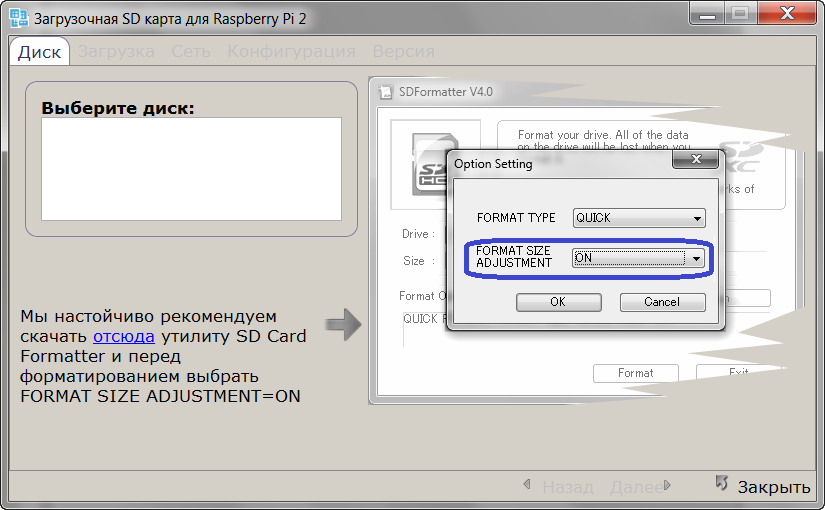
Task: Follow the отсюда download link
Action: 124,336
